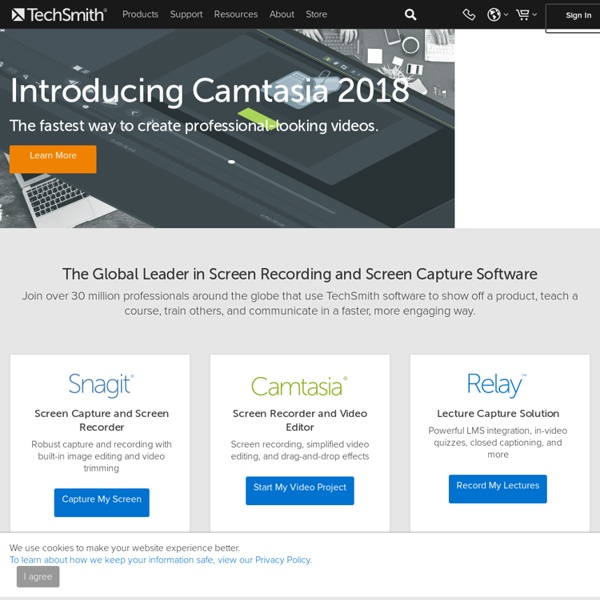Click the orange Learn More button
Viewport: 600px width, 600px height.
pos(53,159)
